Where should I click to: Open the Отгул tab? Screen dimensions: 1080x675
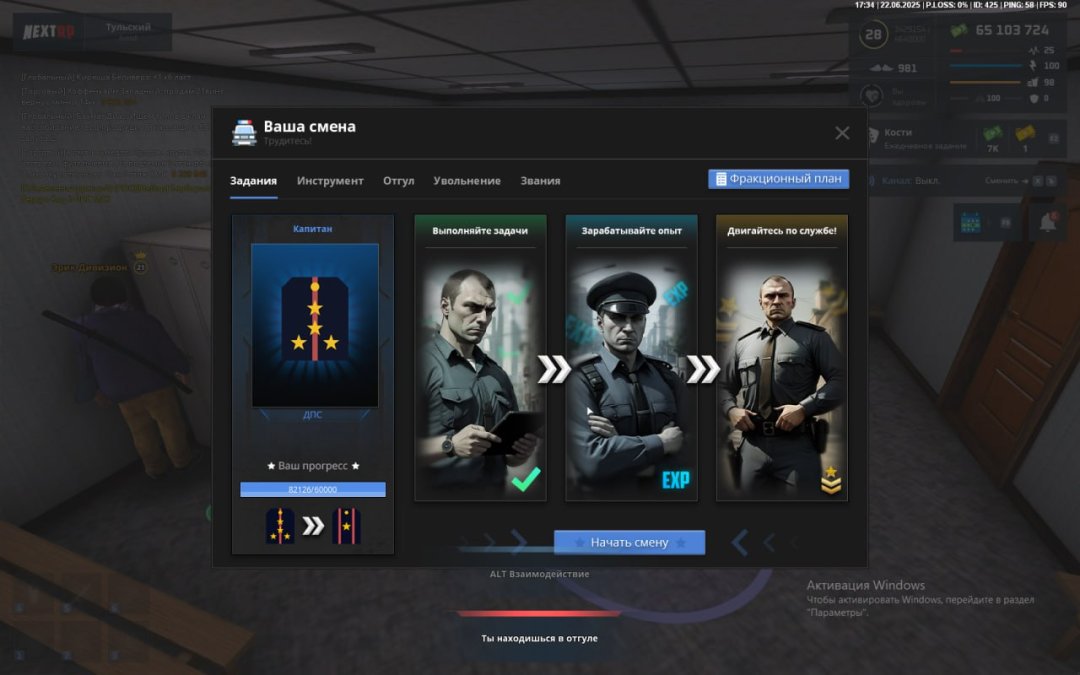tap(398, 181)
